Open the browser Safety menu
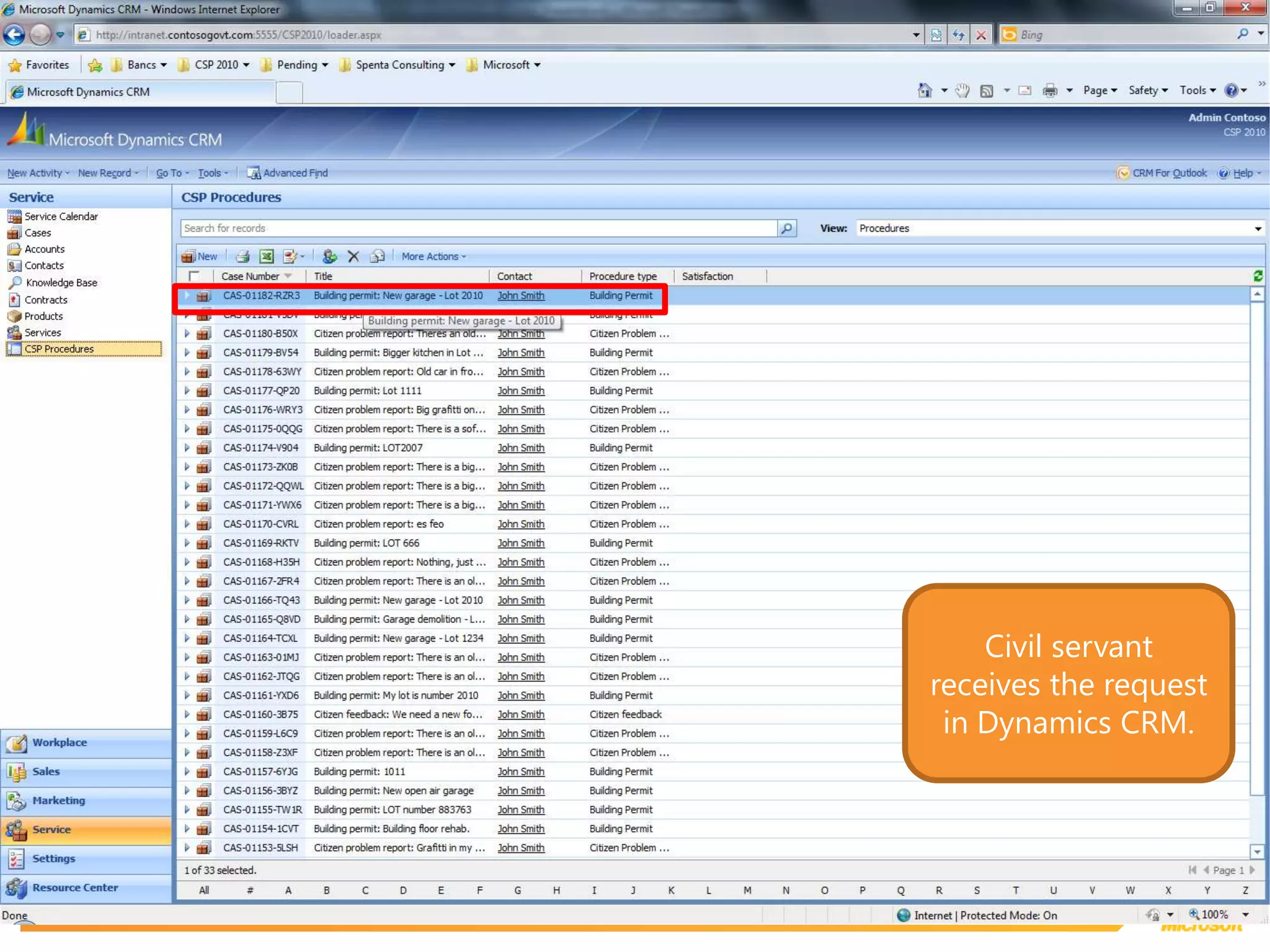The image size is (1270, 952). [x=1148, y=90]
